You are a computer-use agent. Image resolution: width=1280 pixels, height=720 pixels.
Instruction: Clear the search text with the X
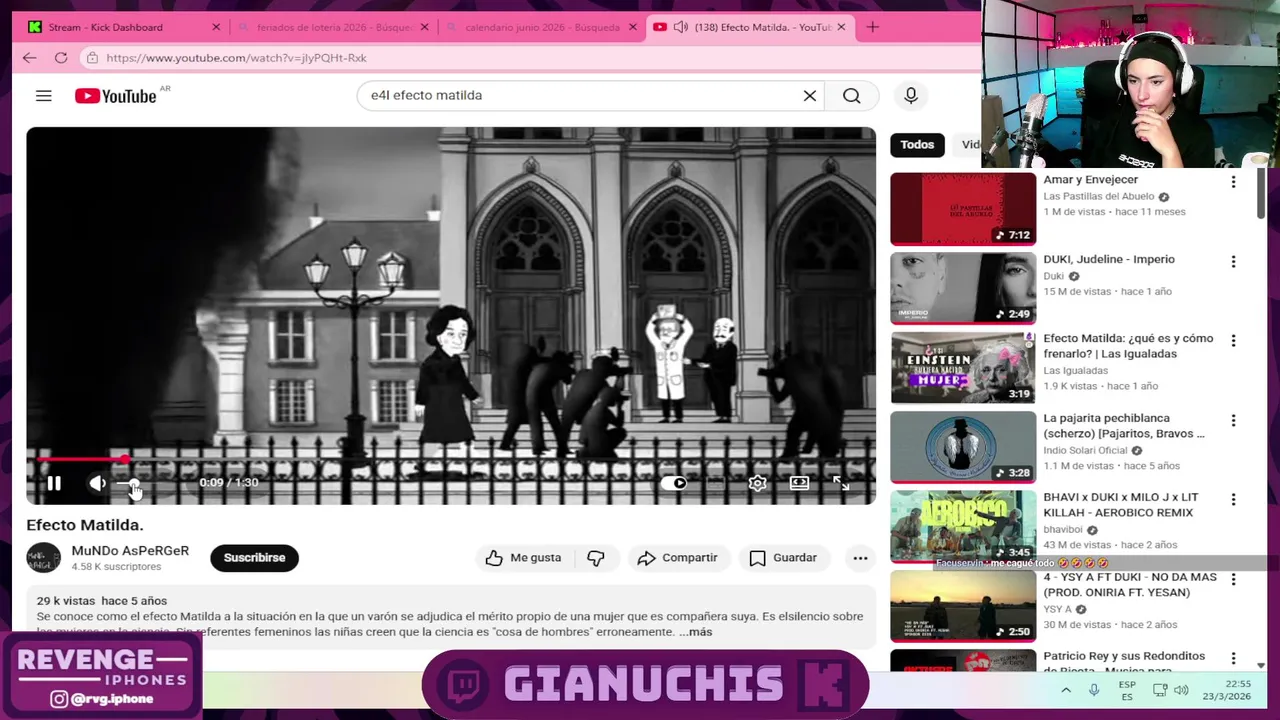[x=809, y=95]
